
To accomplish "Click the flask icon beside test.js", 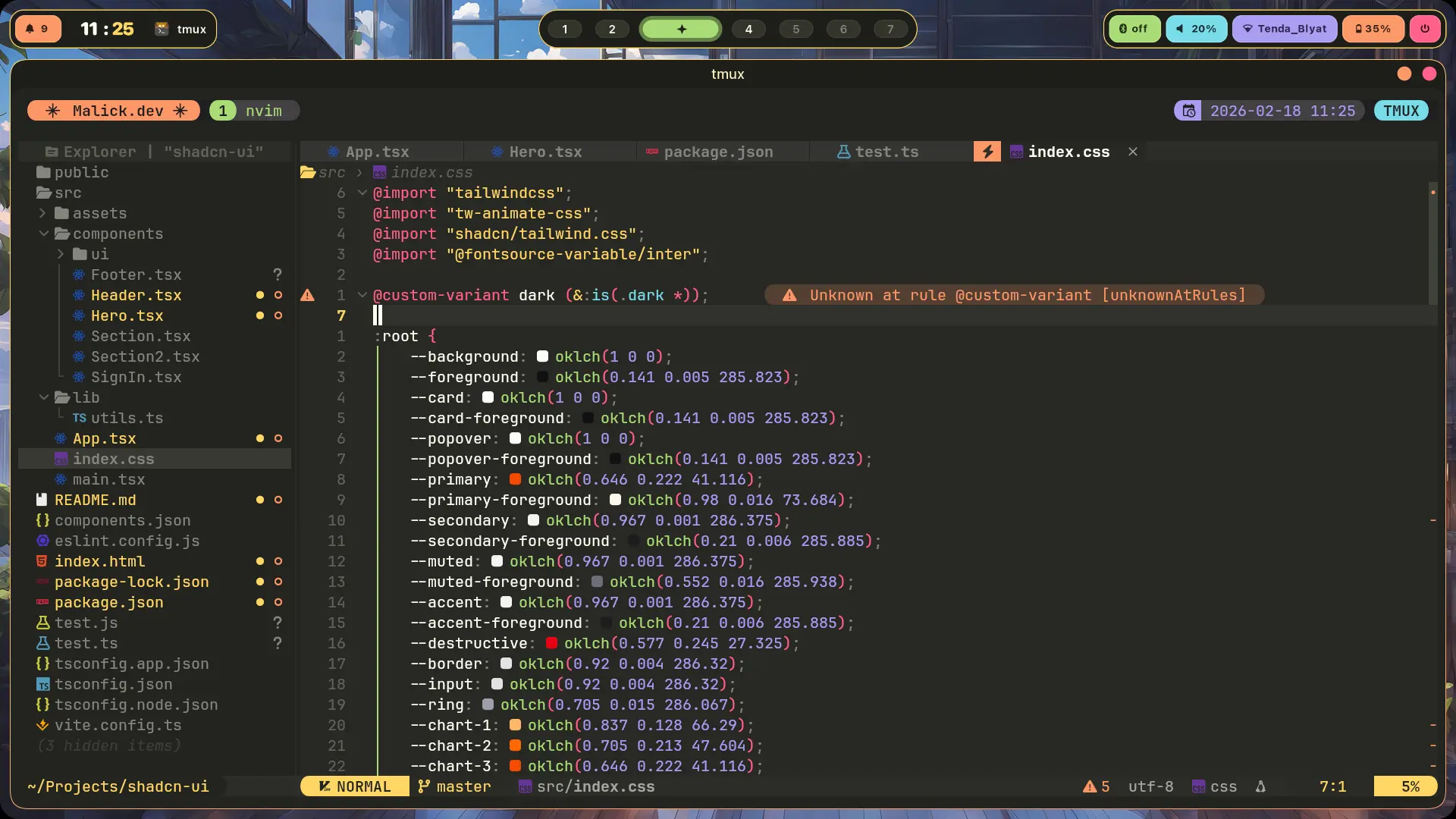I will (x=42, y=623).
